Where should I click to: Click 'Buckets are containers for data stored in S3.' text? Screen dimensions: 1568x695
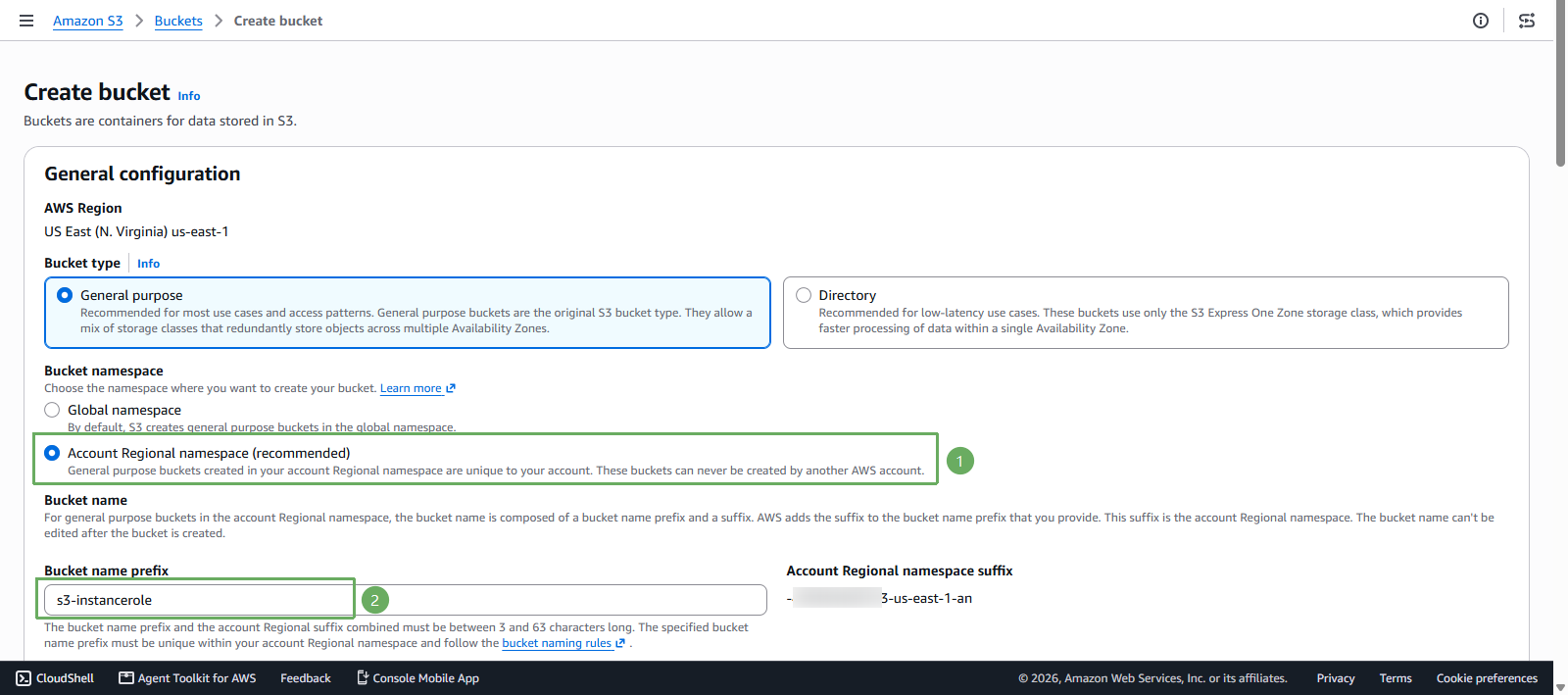click(x=160, y=121)
